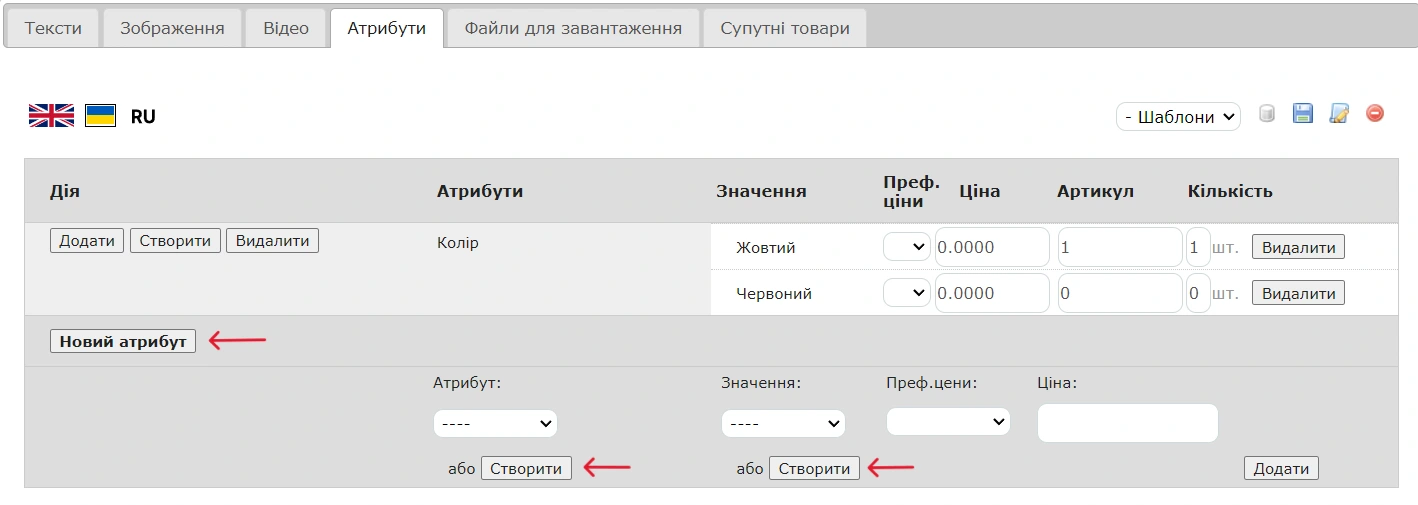Switch to English via the UK flag

(51, 116)
